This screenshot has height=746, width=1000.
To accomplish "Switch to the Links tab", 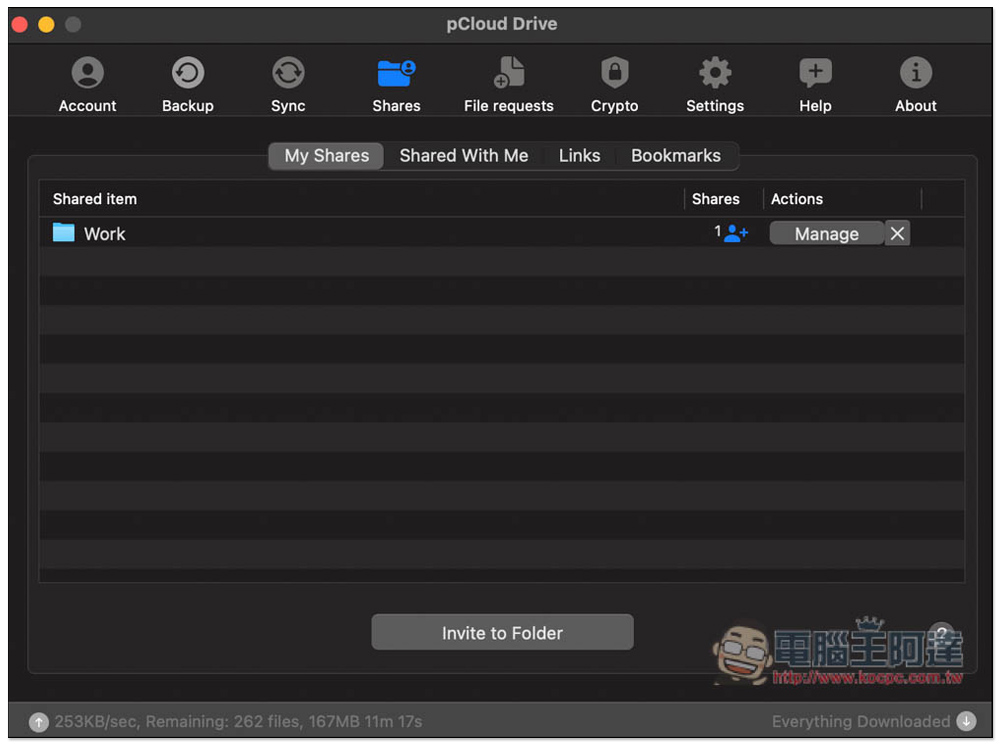I will (x=580, y=156).
